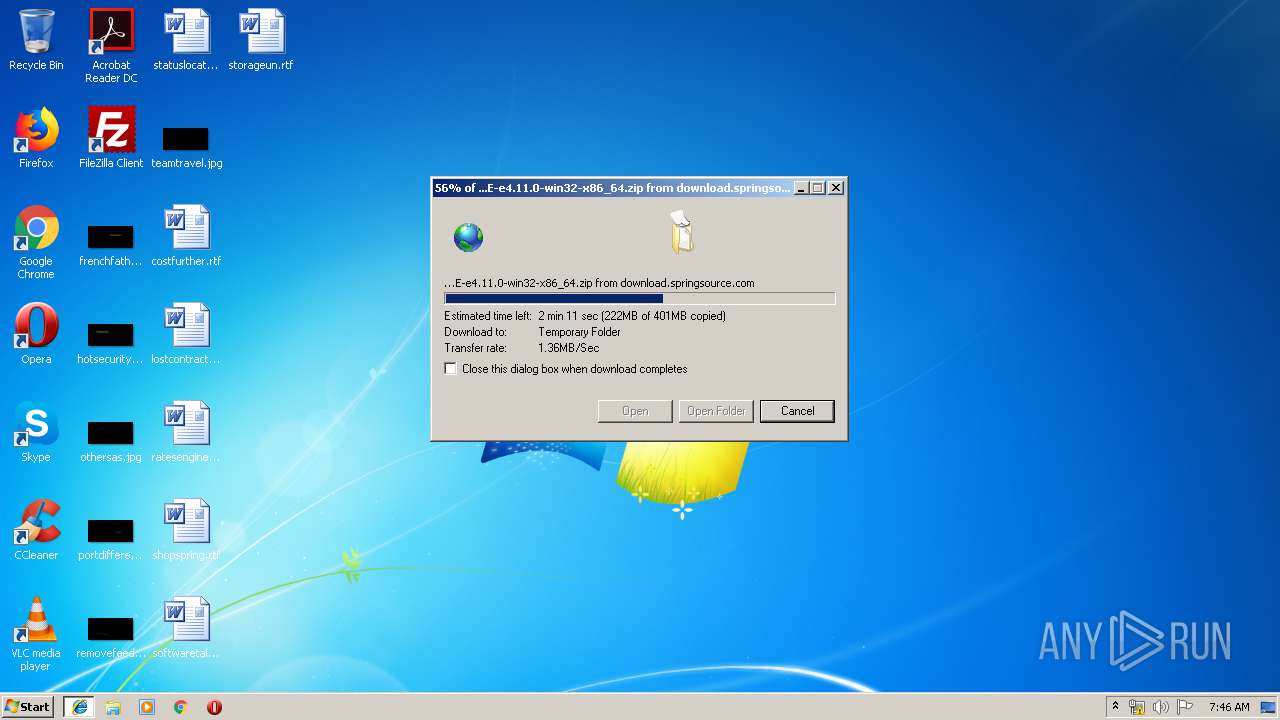Open the Action Center flag icon
The height and width of the screenshot is (720, 1280).
[x=1184, y=707]
